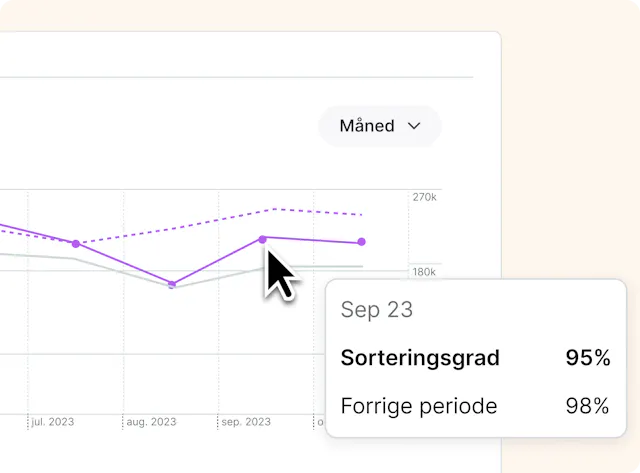Select the September data point on solid purple line

(x=263, y=239)
